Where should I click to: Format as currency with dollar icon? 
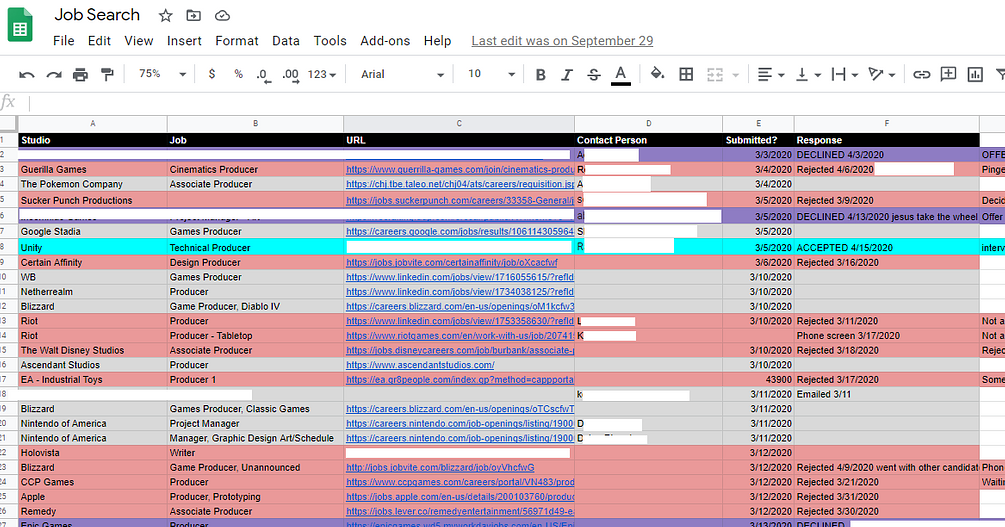pyautogui.click(x=212, y=74)
